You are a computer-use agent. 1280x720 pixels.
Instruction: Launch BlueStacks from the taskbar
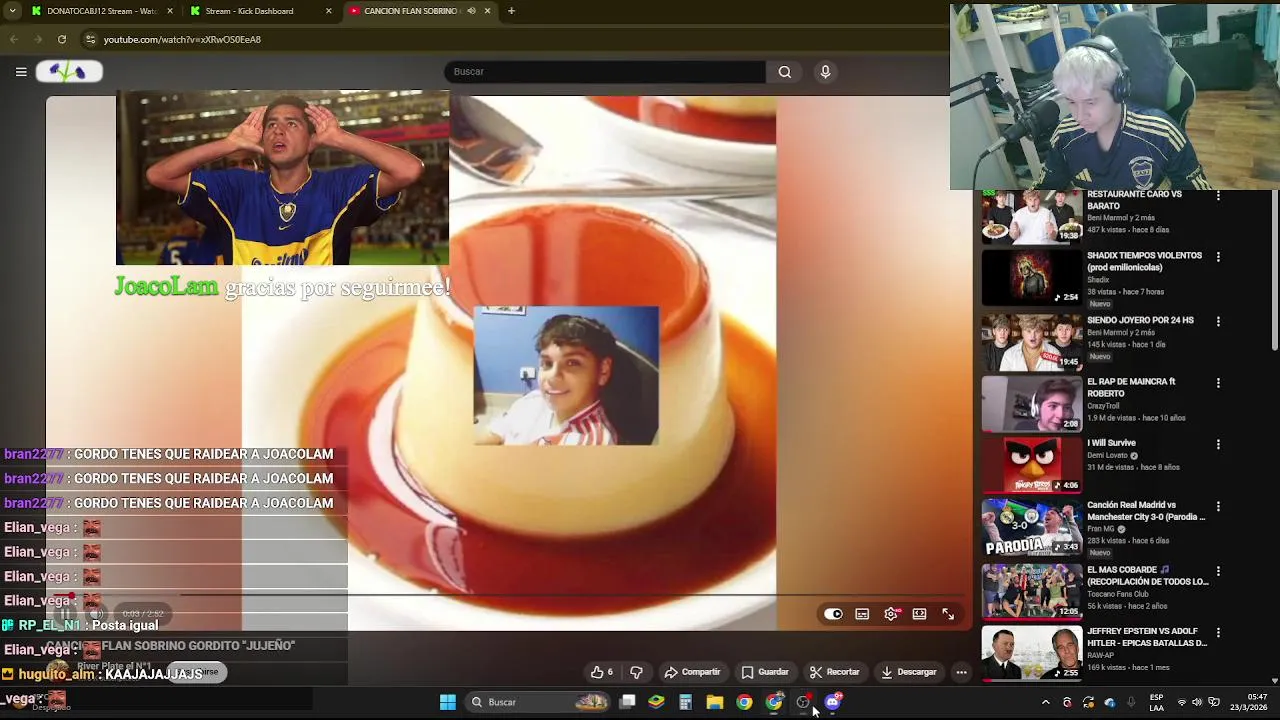(656, 702)
